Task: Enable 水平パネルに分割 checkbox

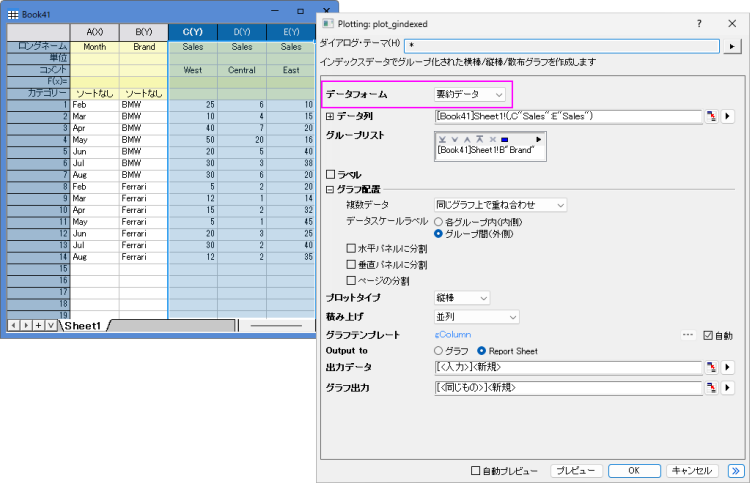Action: point(351,248)
